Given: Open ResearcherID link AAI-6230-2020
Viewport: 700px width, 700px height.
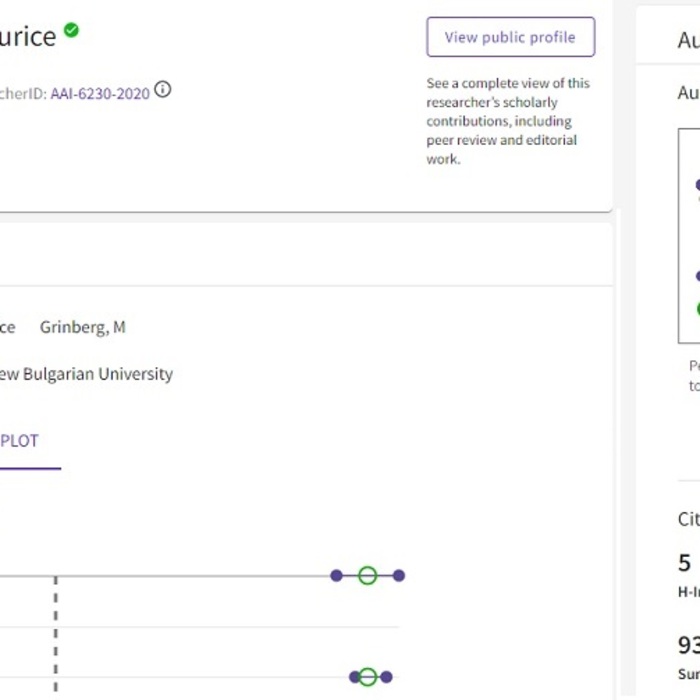Looking at the screenshot, I should [100, 94].
